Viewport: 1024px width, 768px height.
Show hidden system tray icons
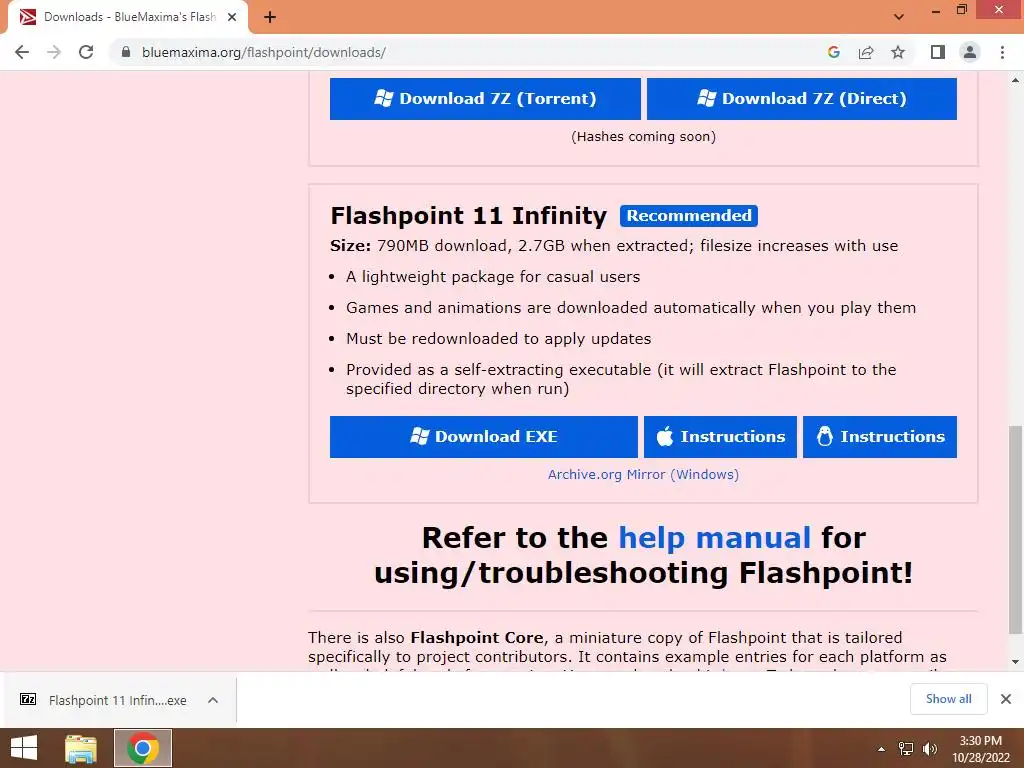point(881,749)
